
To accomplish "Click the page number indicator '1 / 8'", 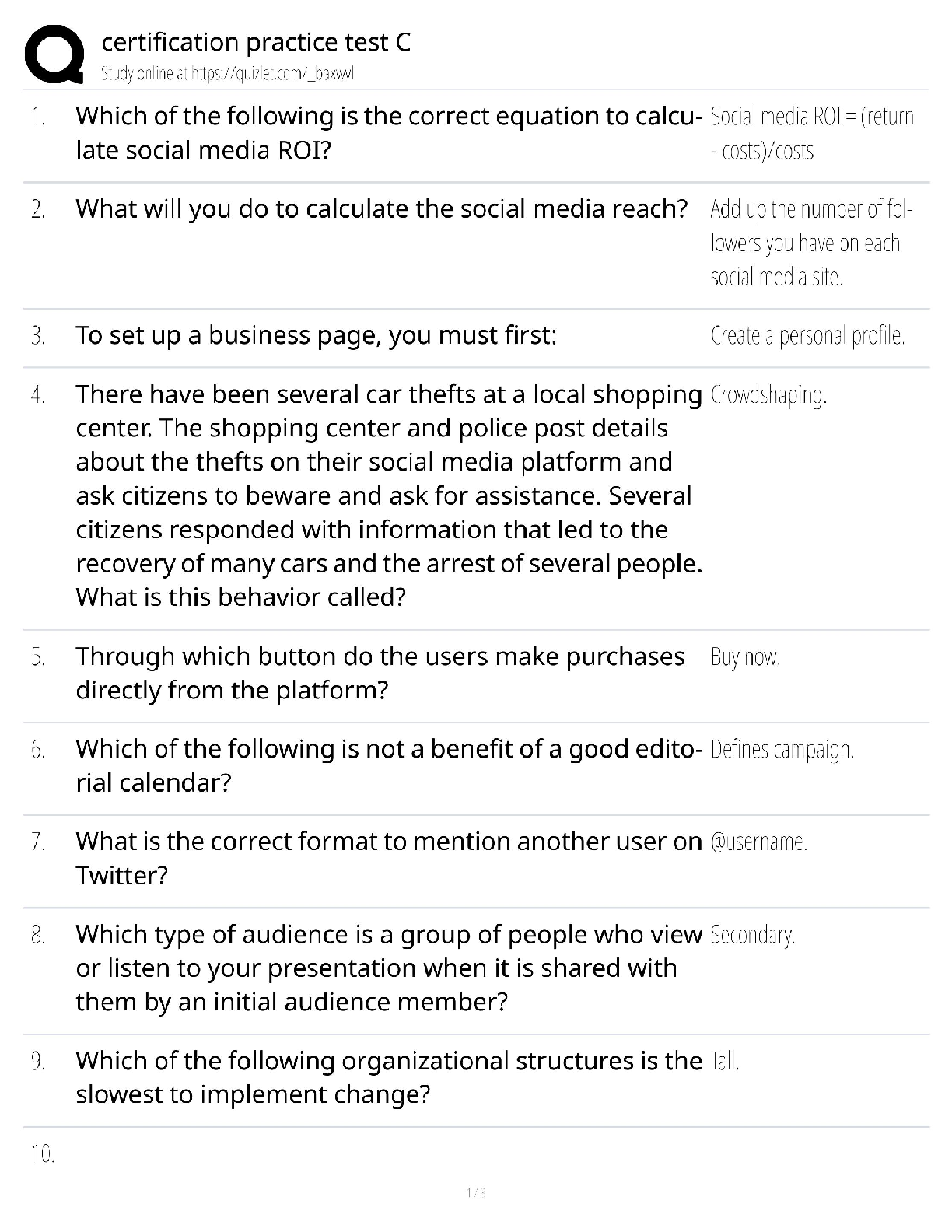I will point(476,1192).
